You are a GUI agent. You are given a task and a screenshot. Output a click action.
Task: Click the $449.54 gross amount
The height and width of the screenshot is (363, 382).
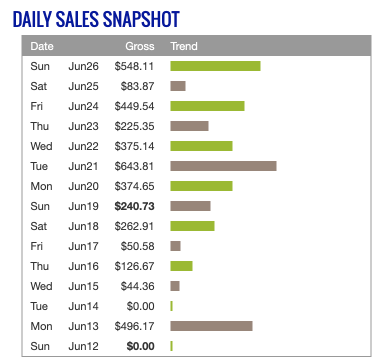[x=134, y=106]
